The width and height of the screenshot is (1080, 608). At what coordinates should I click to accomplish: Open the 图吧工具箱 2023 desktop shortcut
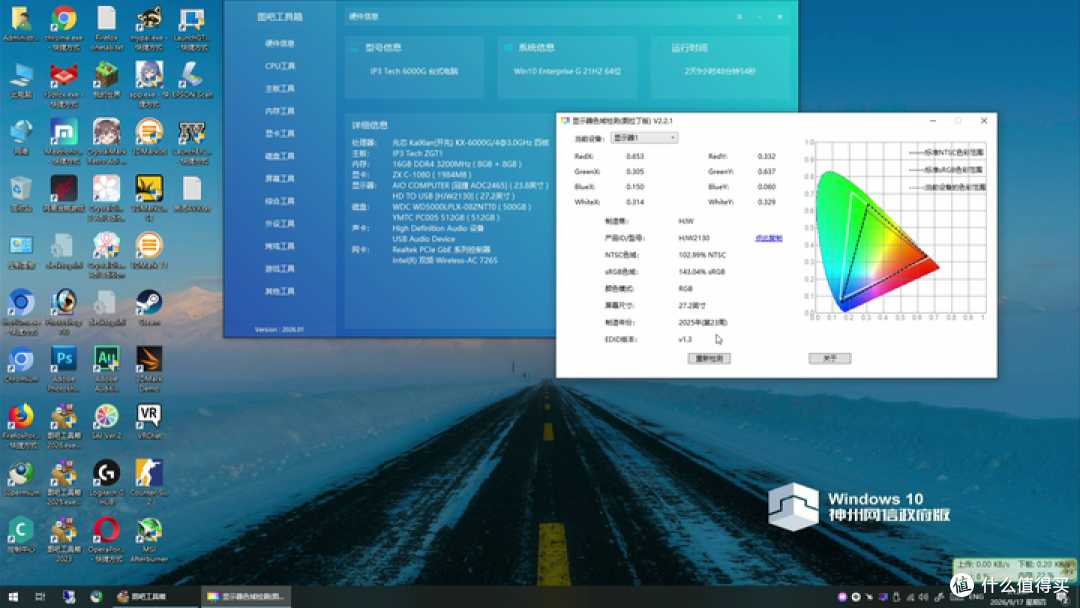(63, 540)
